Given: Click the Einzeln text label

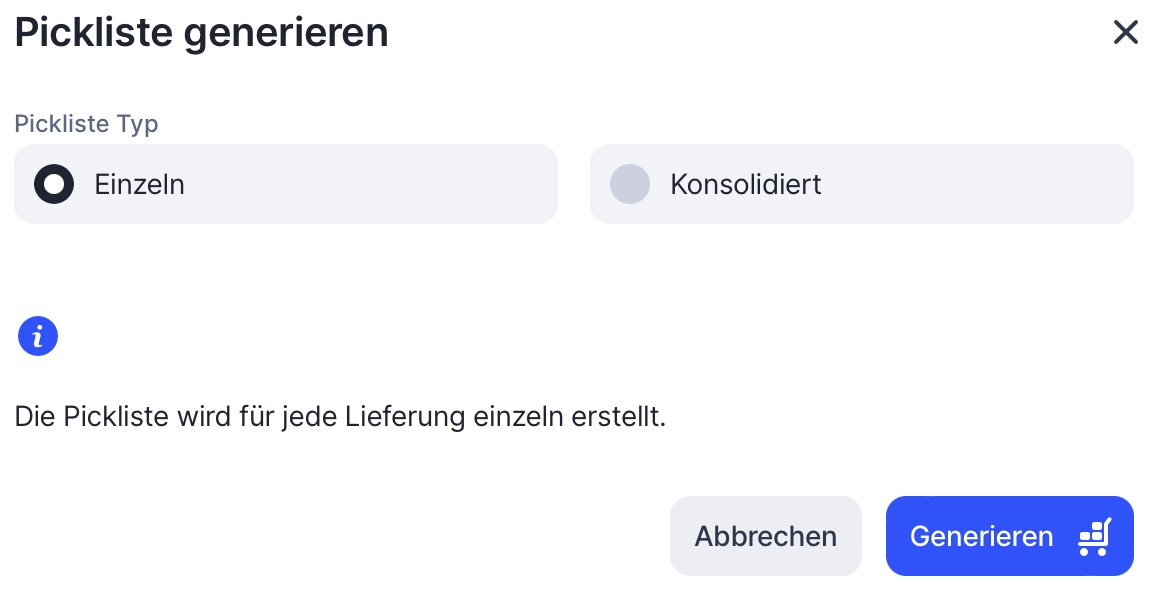Looking at the screenshot, I should click(x=139, y=185).
